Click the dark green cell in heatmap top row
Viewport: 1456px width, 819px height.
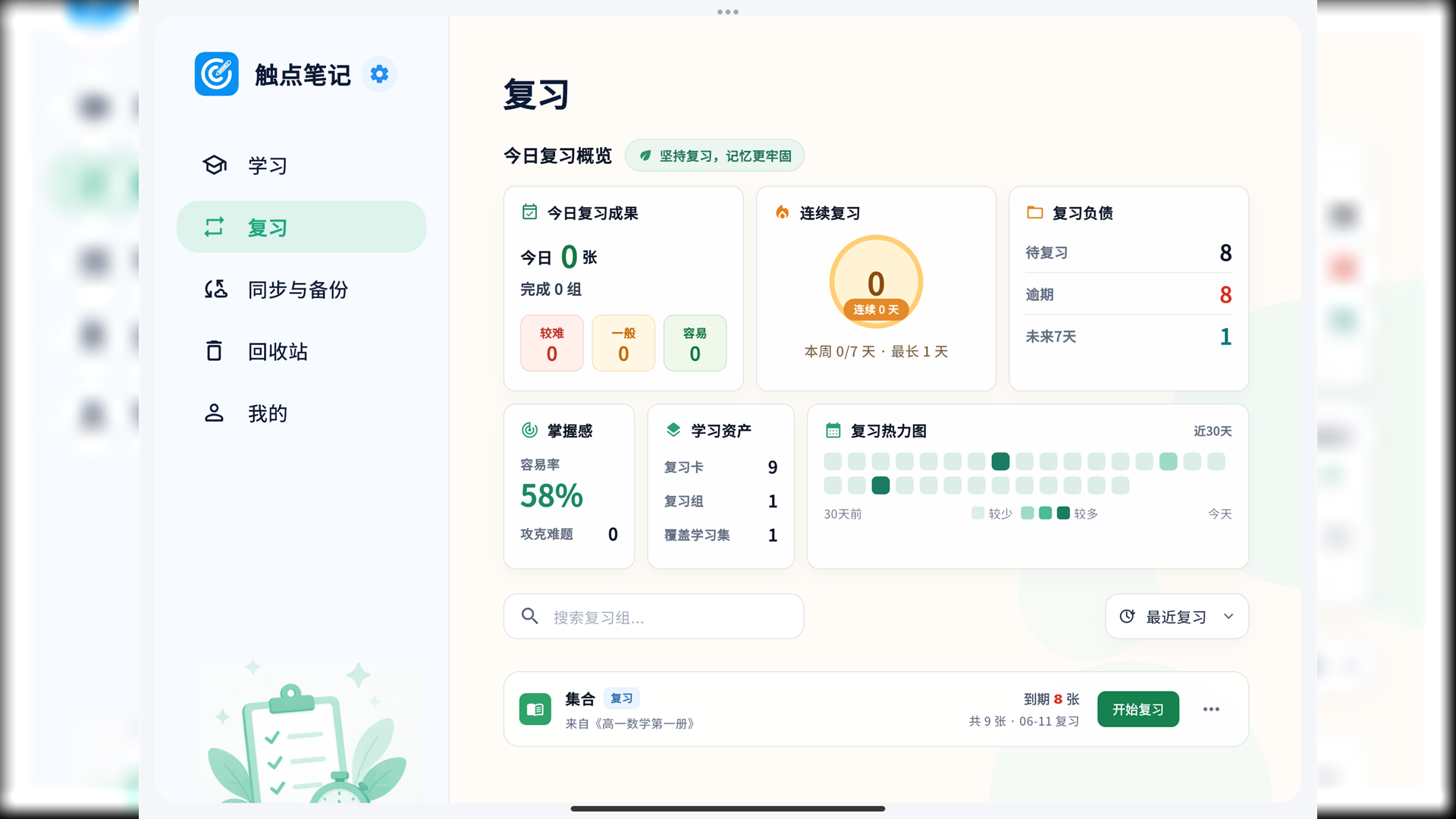[1001, 461]
